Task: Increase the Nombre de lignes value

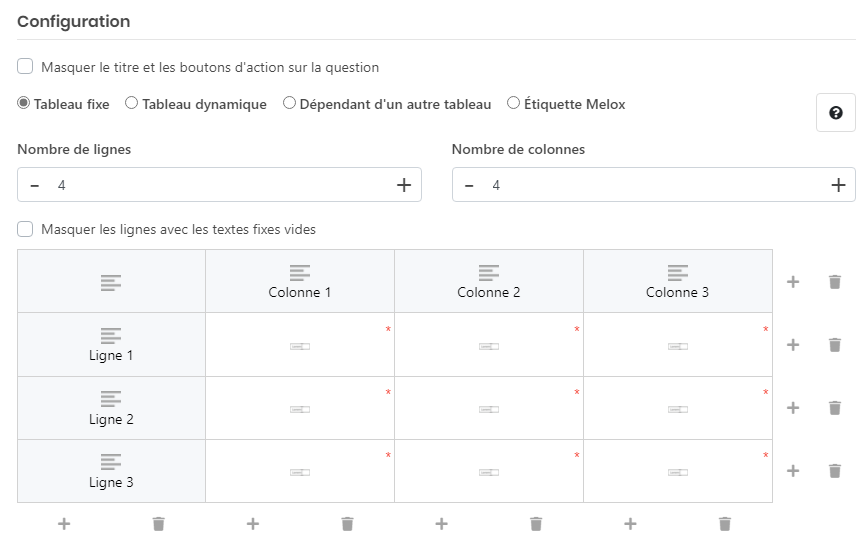Action: (404, 185)
